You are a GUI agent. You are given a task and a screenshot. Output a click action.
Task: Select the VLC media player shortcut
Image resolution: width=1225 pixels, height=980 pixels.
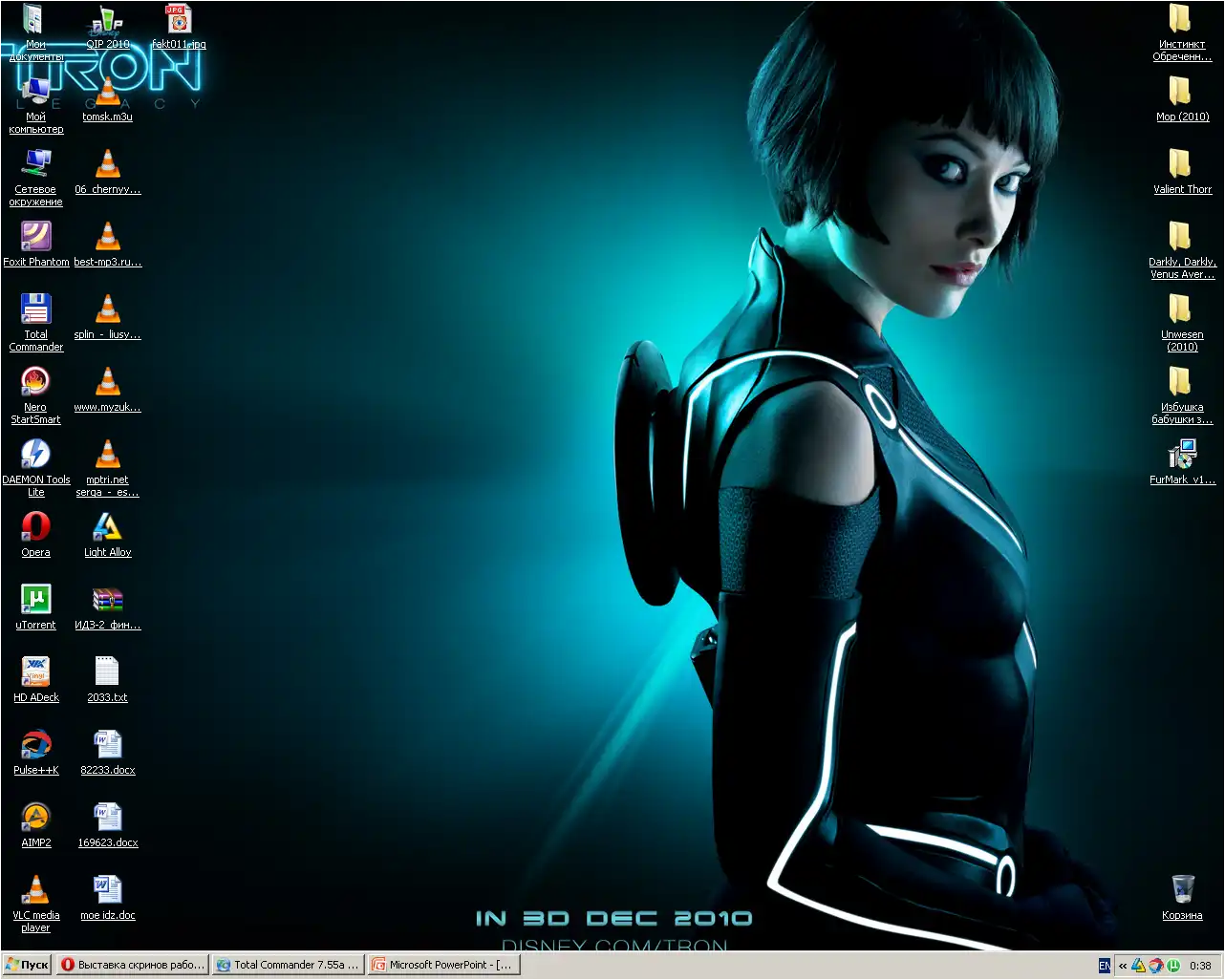pyautogui.click(x=35, y=890)
